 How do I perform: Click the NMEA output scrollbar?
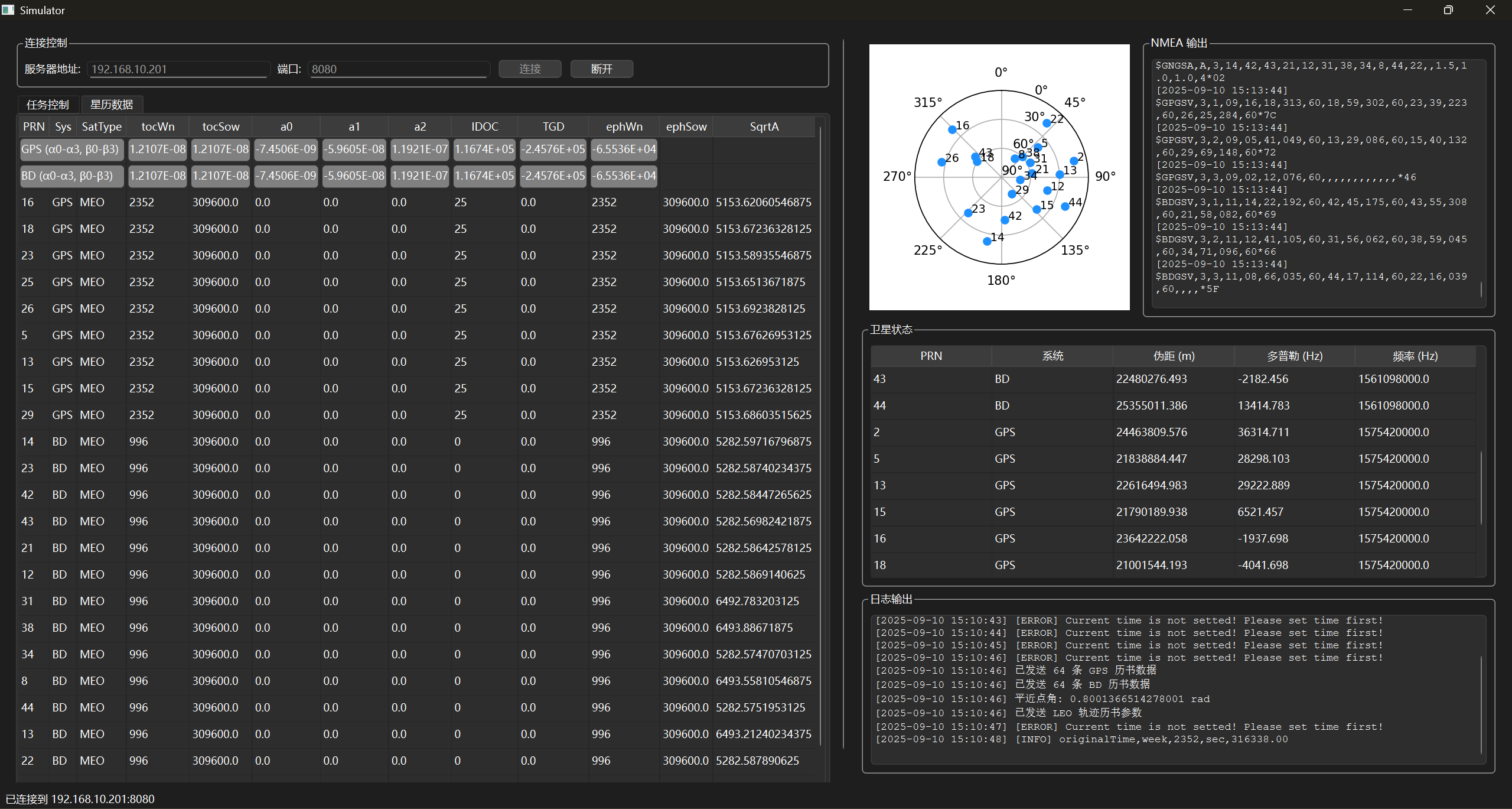1481,290
